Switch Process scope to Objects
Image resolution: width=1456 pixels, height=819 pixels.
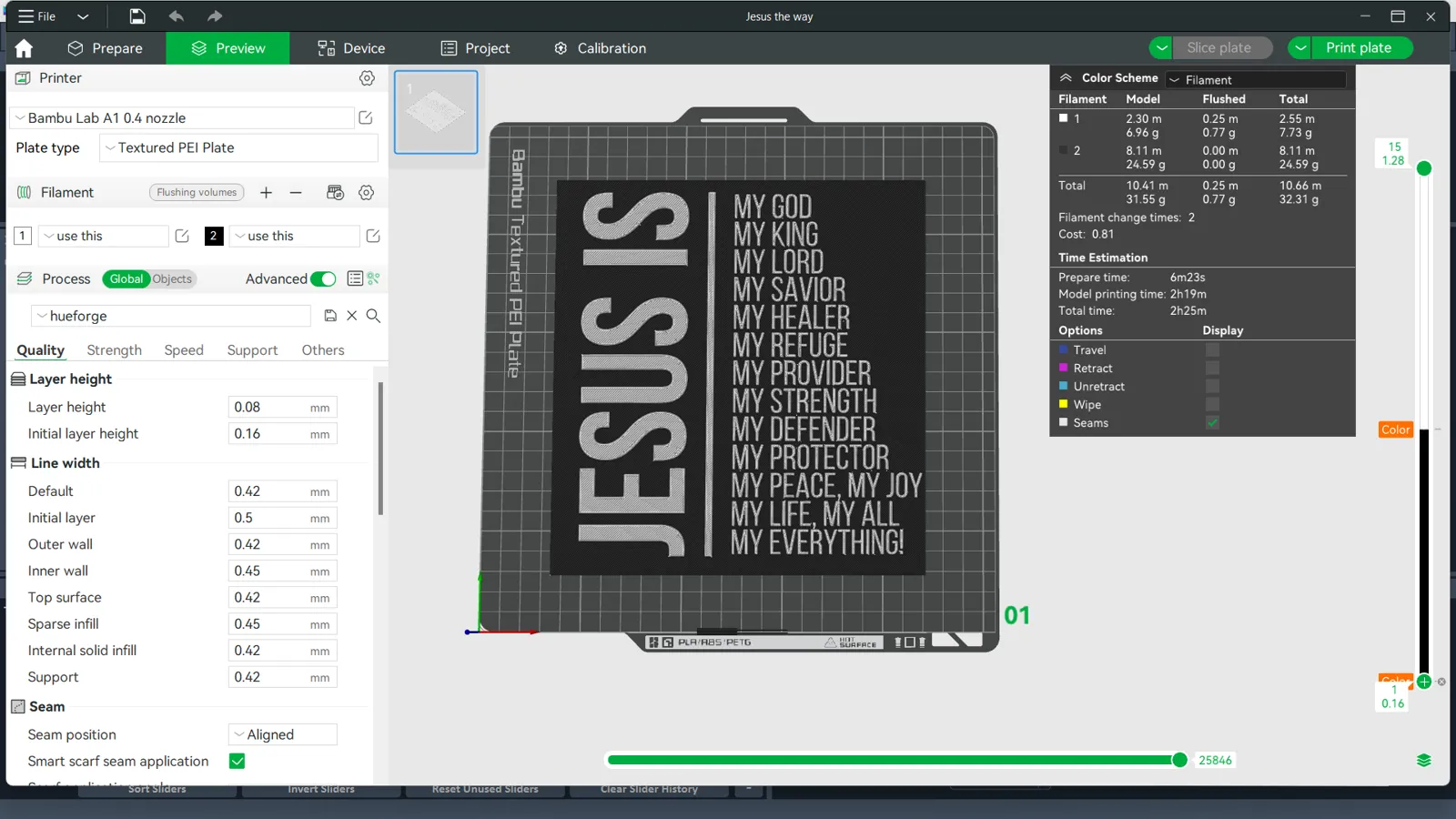172,279
